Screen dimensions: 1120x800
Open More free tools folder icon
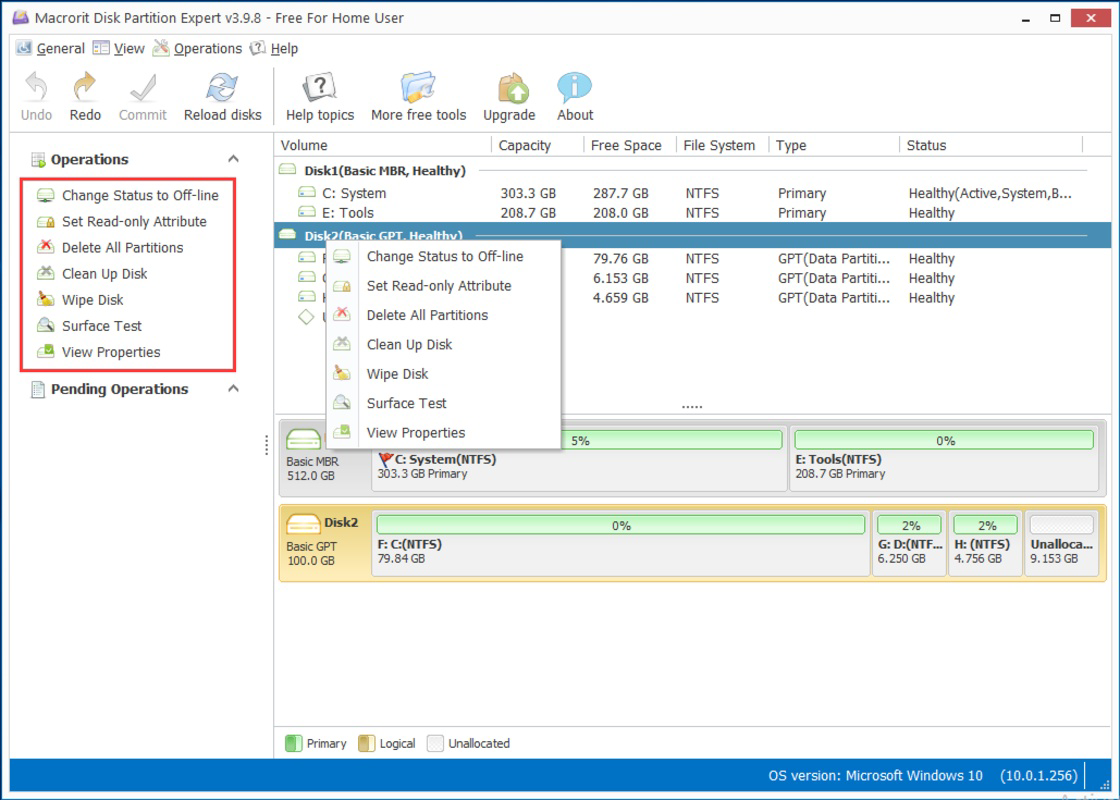tap(418, 88)
